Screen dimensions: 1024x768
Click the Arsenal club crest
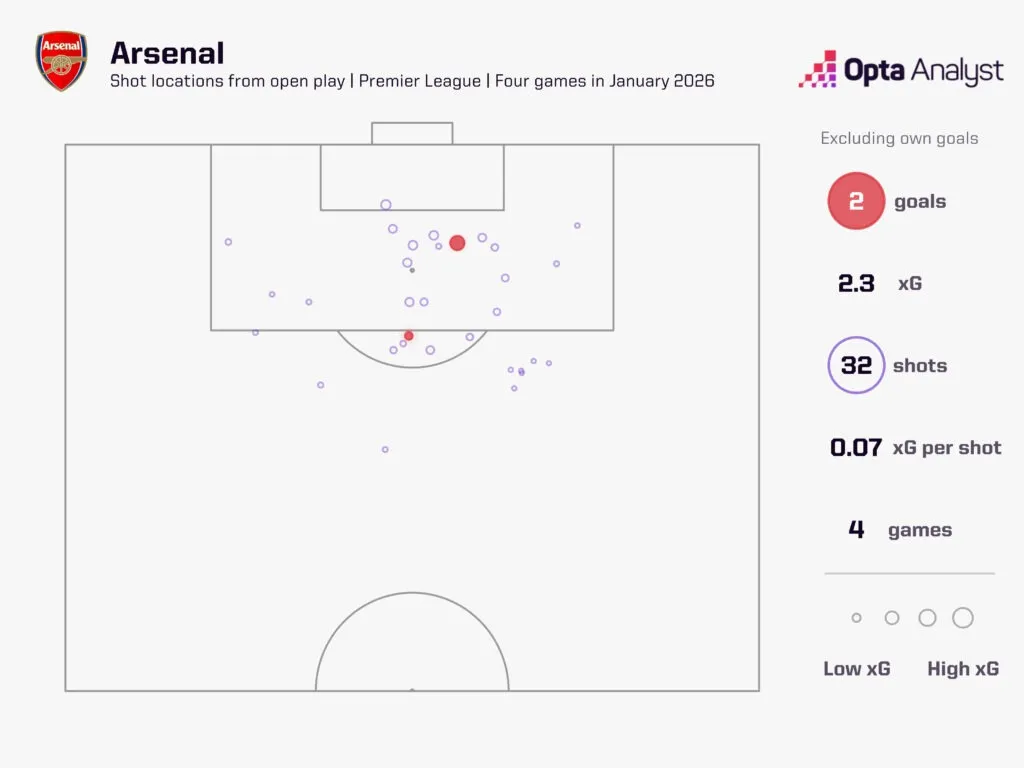coord(59,61)
